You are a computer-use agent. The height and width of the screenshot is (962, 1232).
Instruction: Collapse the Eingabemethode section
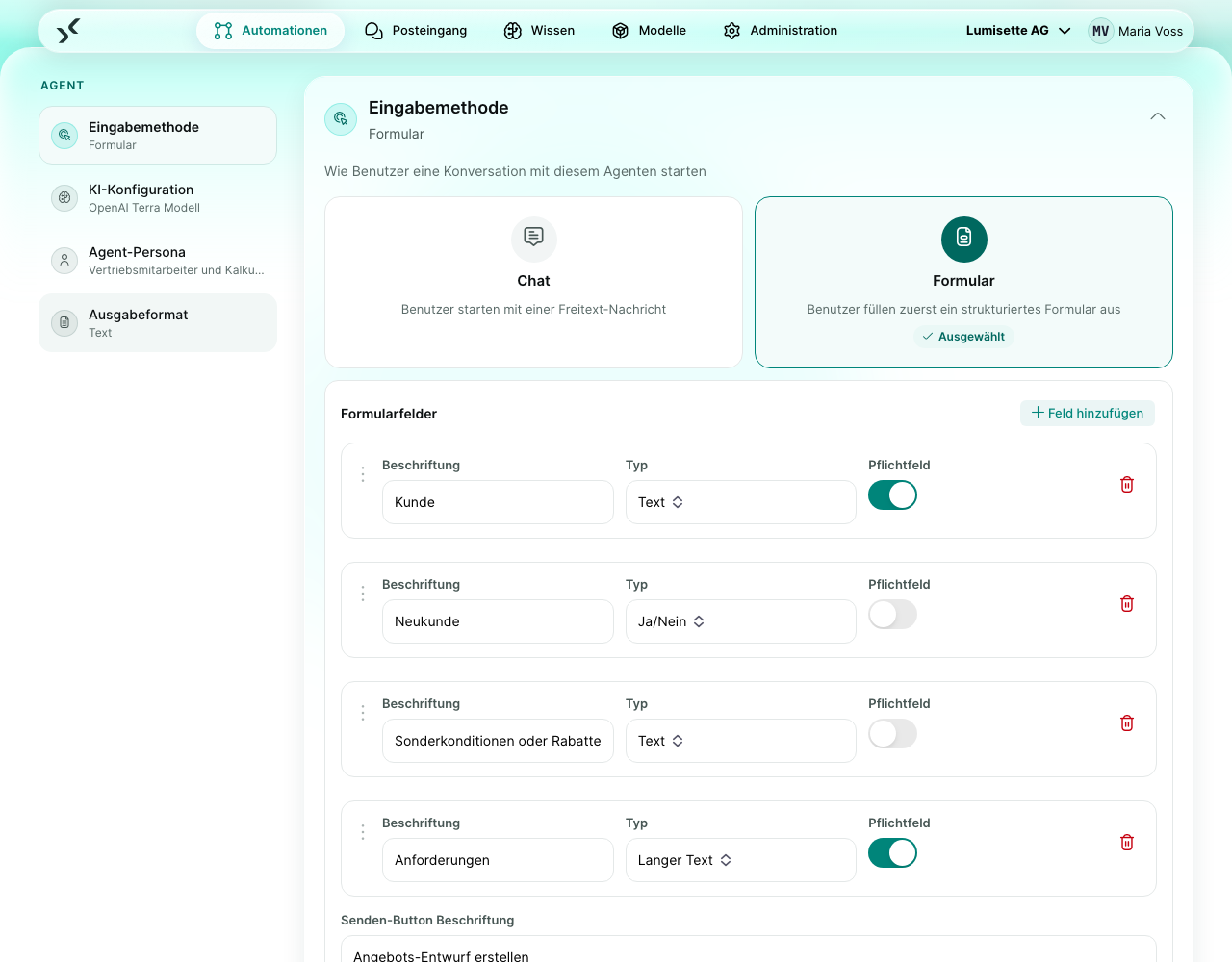pos(1158,116)
